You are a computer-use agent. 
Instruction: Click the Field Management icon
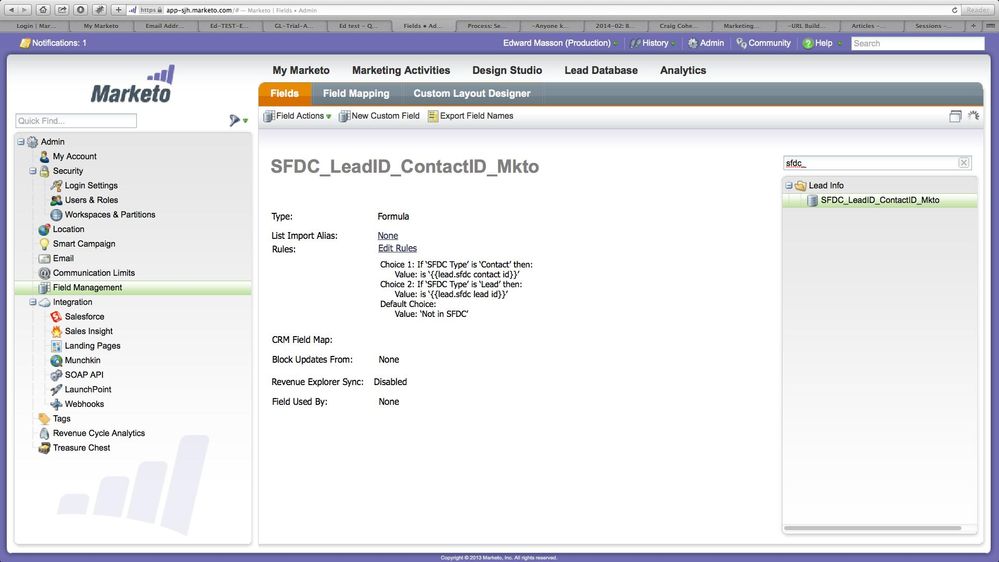point(44,287)
